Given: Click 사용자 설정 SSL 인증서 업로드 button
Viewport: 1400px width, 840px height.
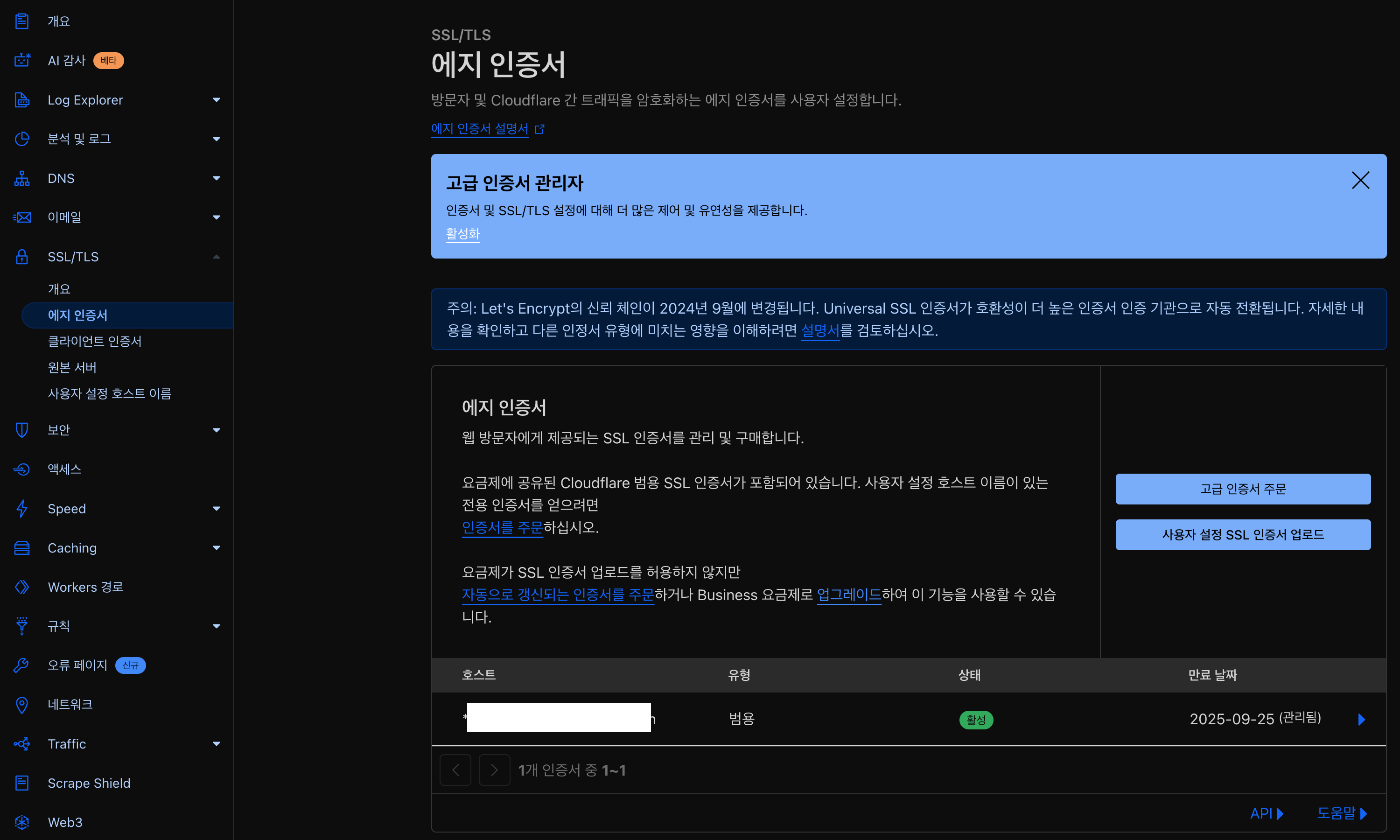Looking at the screenshot, I should click(1243, 535).
